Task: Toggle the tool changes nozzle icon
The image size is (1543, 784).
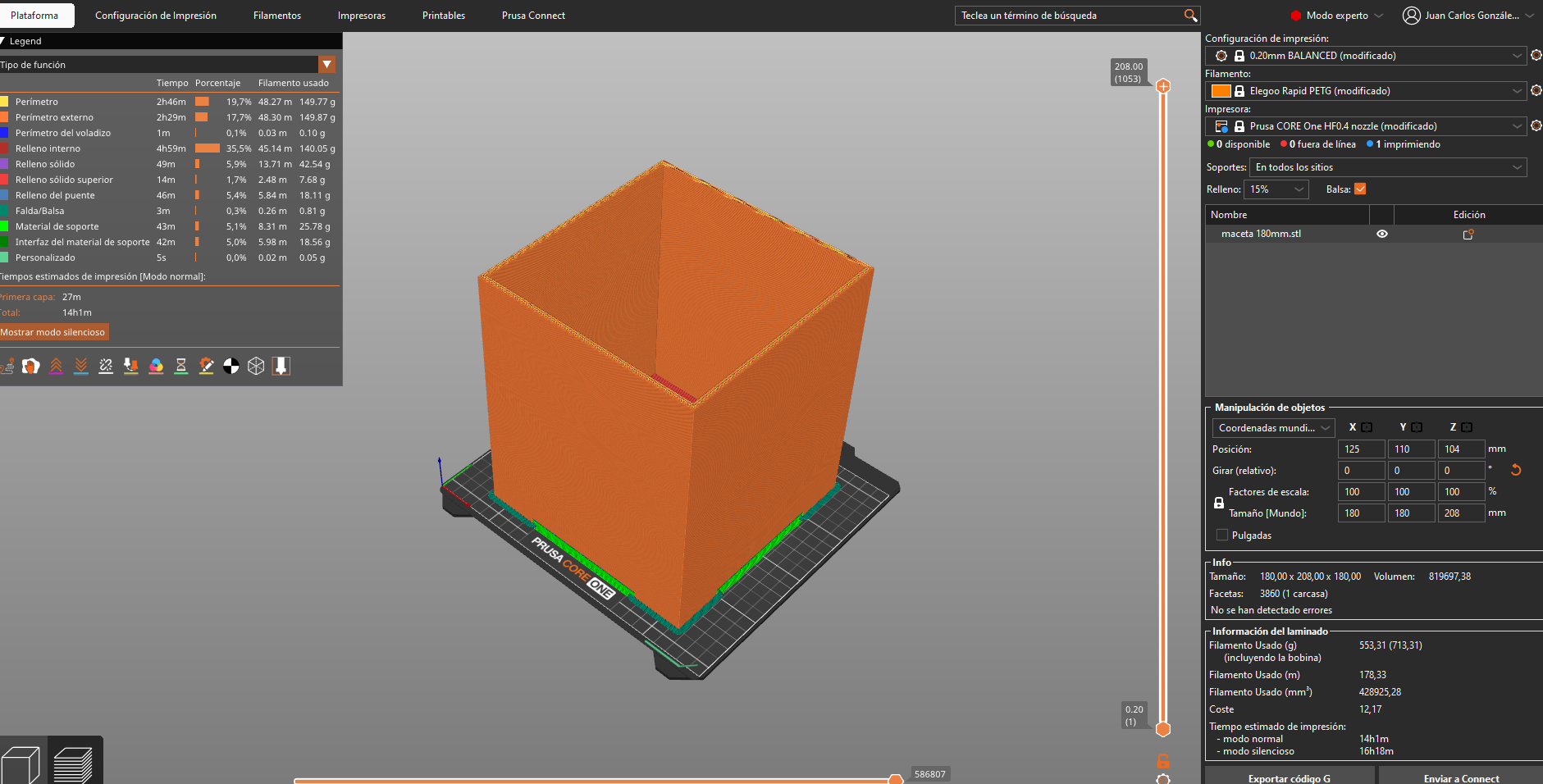Action: [x=131, y=366]
